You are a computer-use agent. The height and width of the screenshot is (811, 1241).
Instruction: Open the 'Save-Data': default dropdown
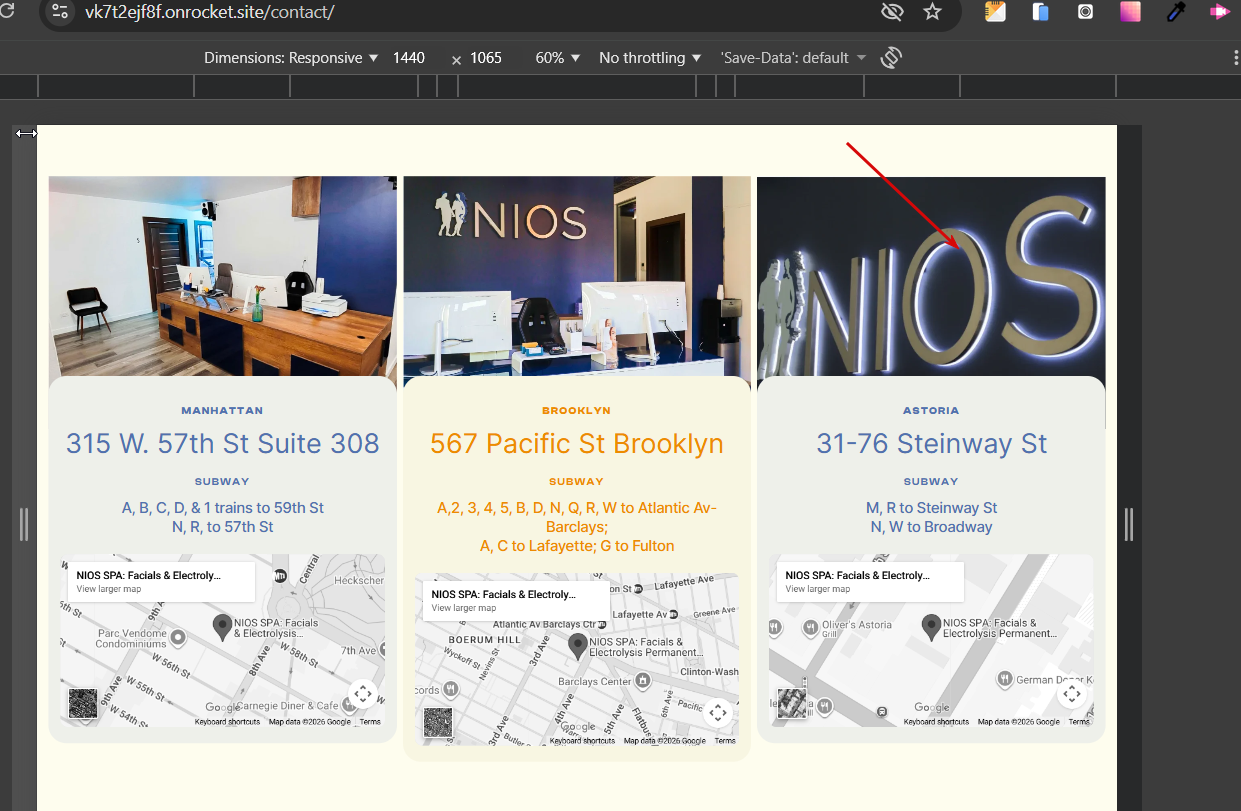click(794, 58)
